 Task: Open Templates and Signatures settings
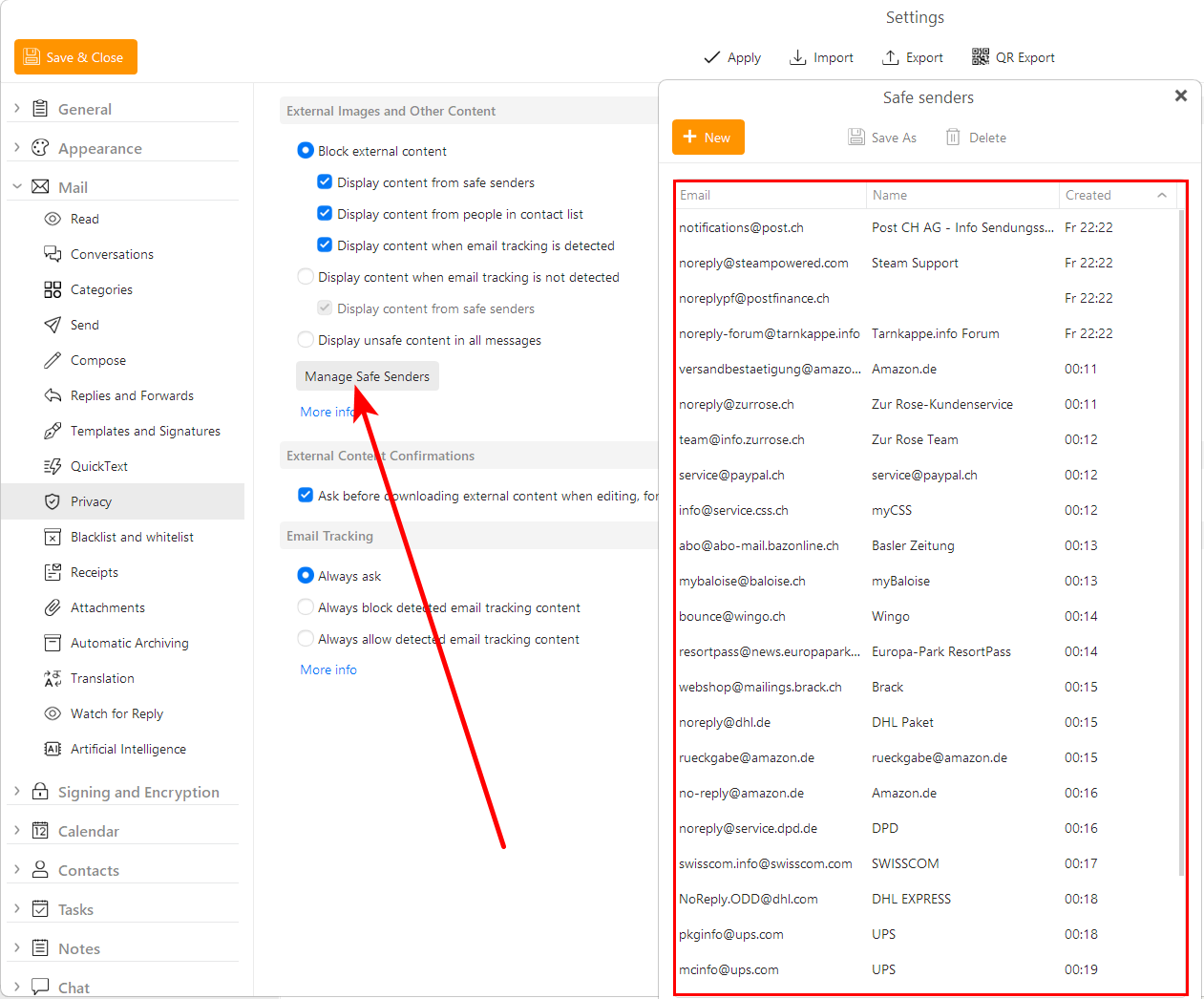pos(145,431)
